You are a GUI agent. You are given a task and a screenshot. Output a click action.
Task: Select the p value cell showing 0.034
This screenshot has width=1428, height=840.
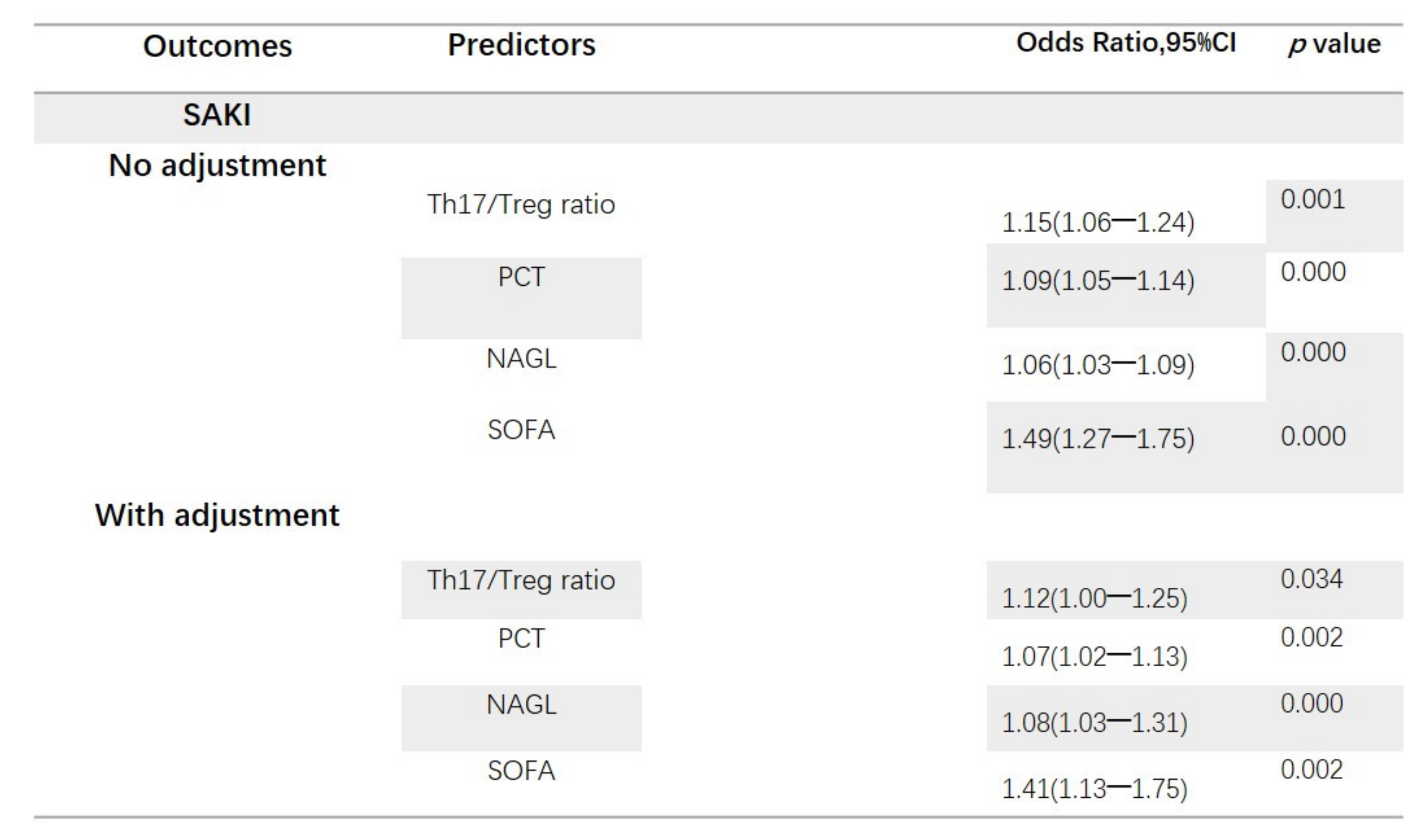(x=1311, y=579)
